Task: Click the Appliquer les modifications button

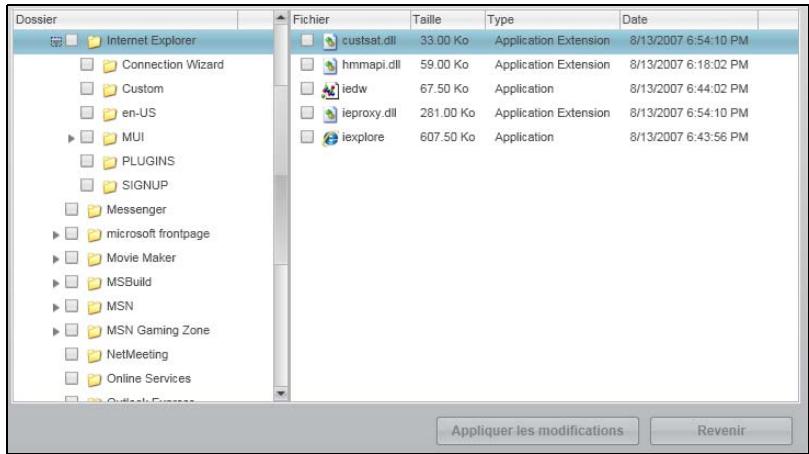Action: [x=538, y=430]
